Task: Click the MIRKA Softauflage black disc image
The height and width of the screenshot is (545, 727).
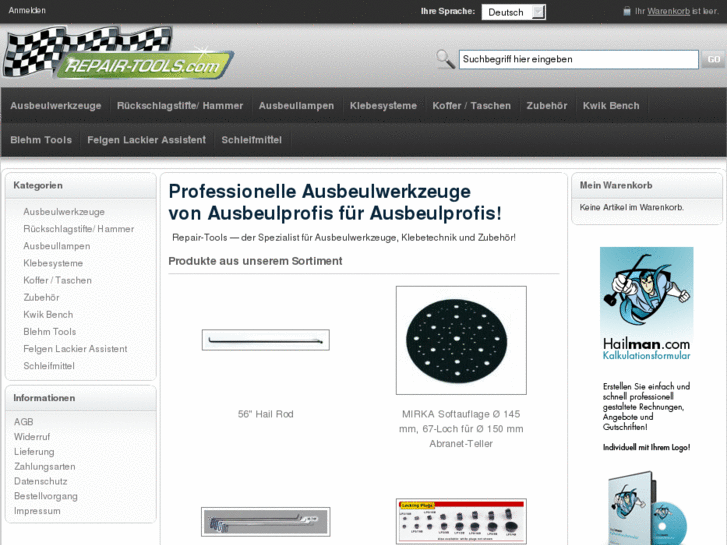Action: point(461,340)
